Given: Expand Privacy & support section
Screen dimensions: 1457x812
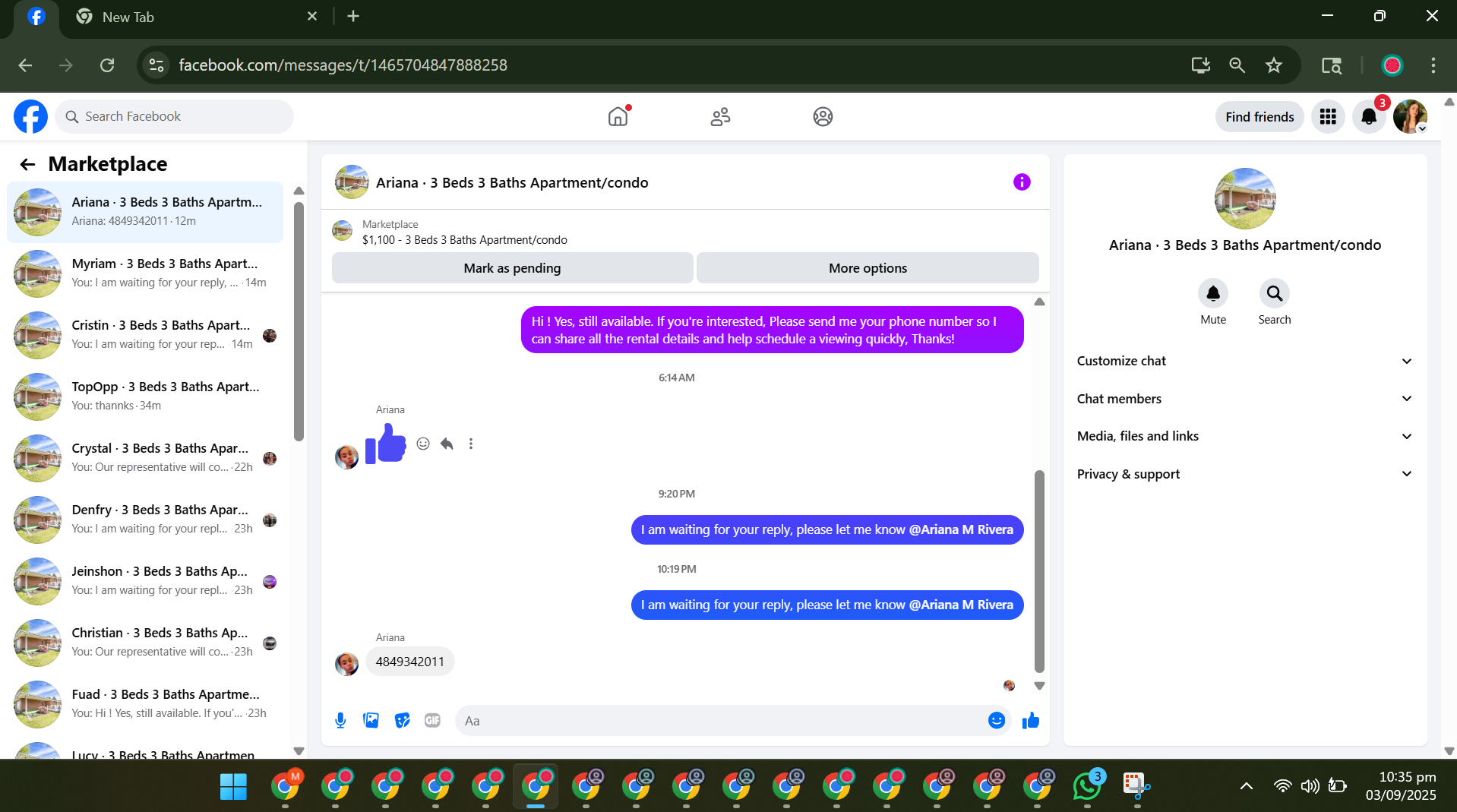Looking at the screenshot, I should coord(1244,474).
